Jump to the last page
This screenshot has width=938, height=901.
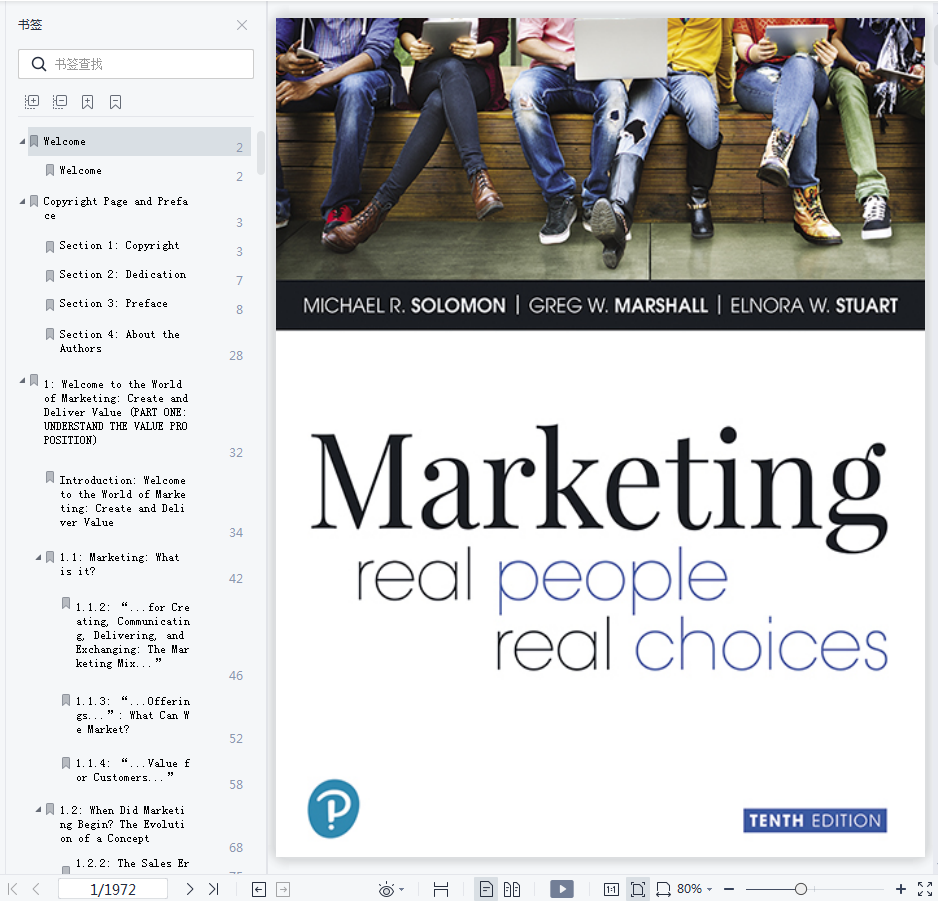click(x=214, y=889)
